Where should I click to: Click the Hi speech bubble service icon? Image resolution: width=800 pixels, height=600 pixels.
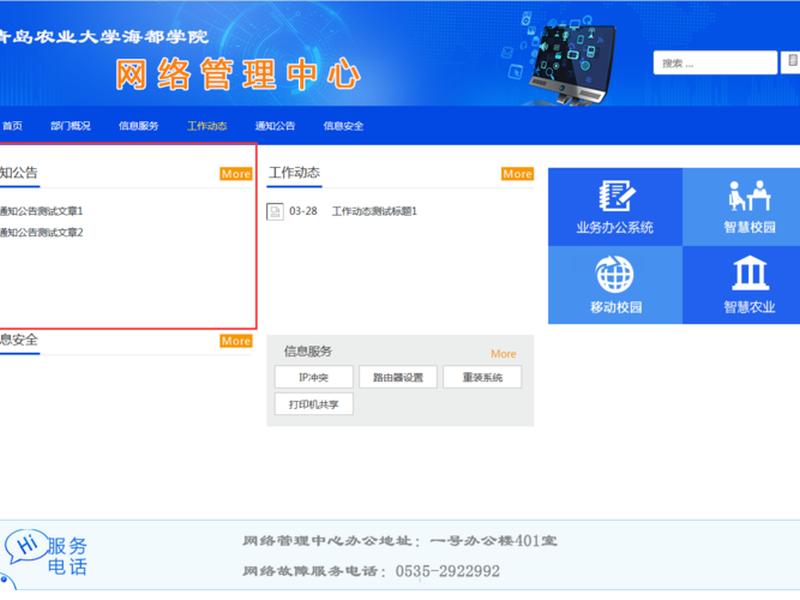[26, 546]
